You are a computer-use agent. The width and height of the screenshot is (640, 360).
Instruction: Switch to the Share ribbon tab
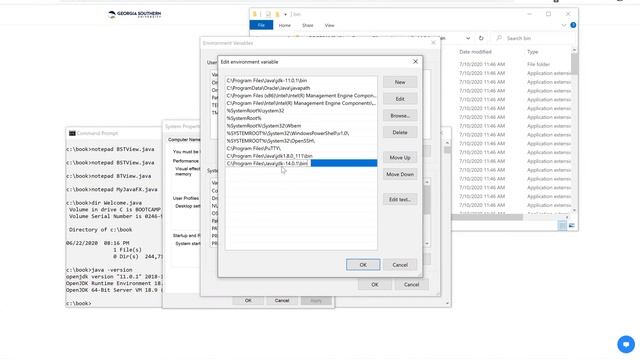(308, 25)
